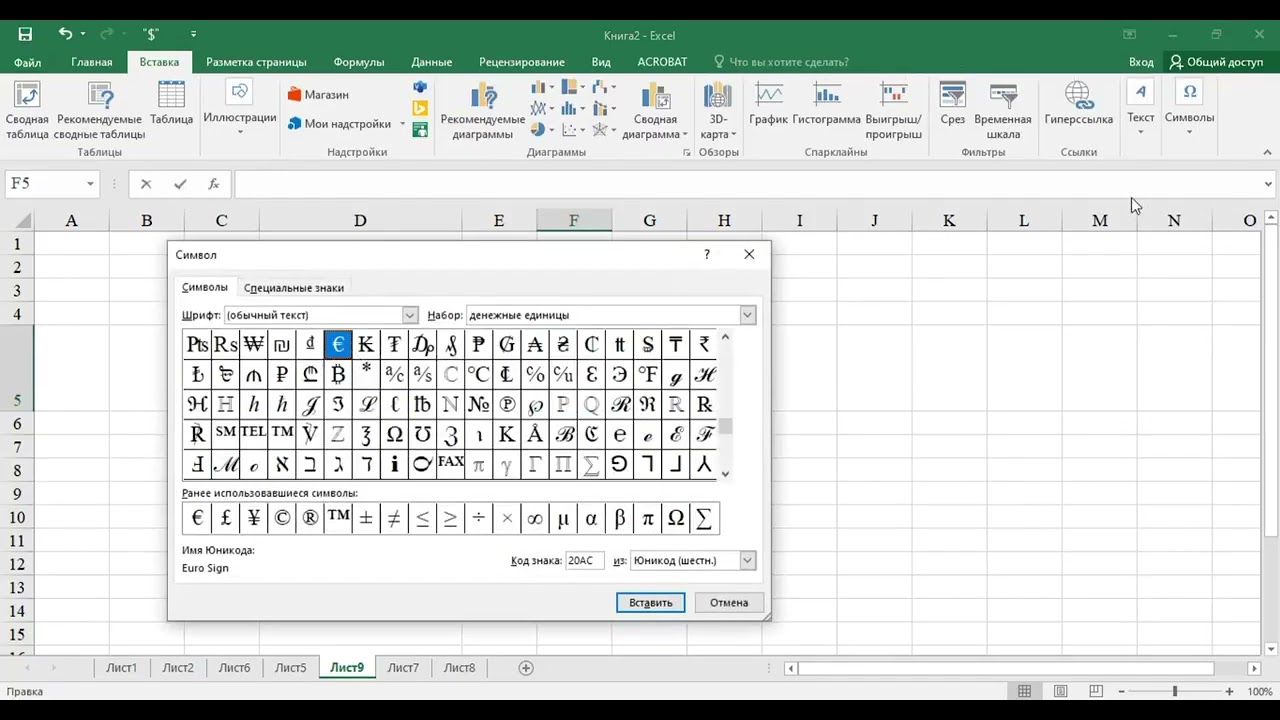Image resolution: width=1280 pixels, height=720 pixels.
Task: Insert Гистограмма sparkline
Action: [827, 105]
